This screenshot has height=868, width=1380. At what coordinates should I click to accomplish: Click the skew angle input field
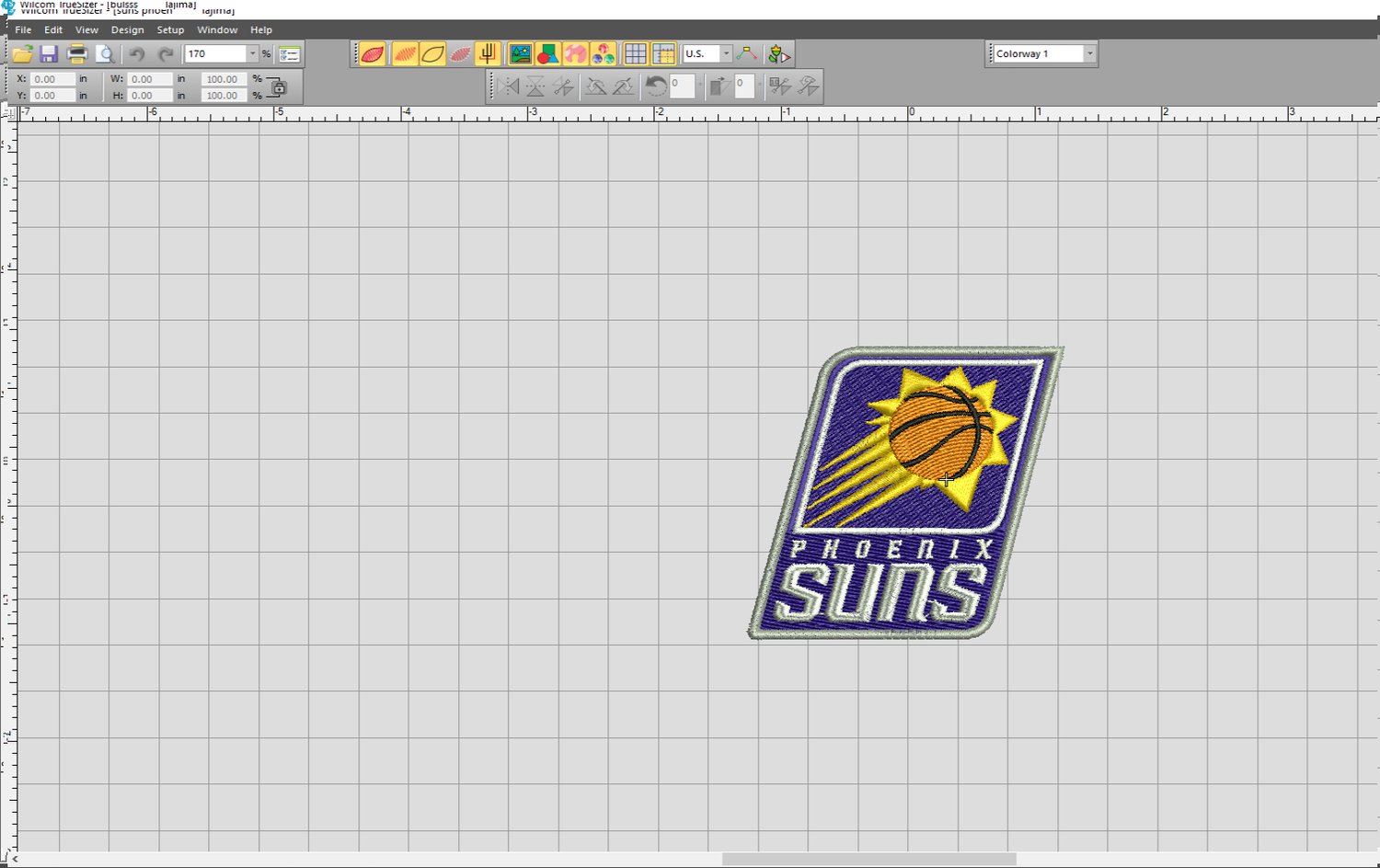tap(744, 86)
